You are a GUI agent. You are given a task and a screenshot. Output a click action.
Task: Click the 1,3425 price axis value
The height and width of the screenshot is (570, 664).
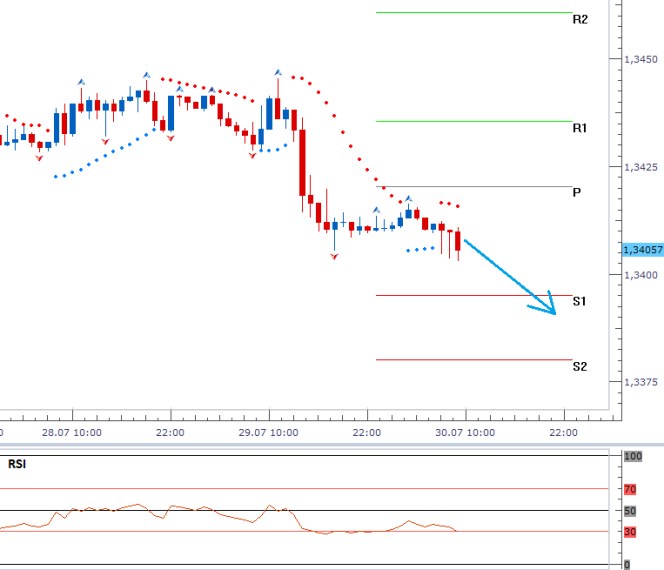coord(641,167)
